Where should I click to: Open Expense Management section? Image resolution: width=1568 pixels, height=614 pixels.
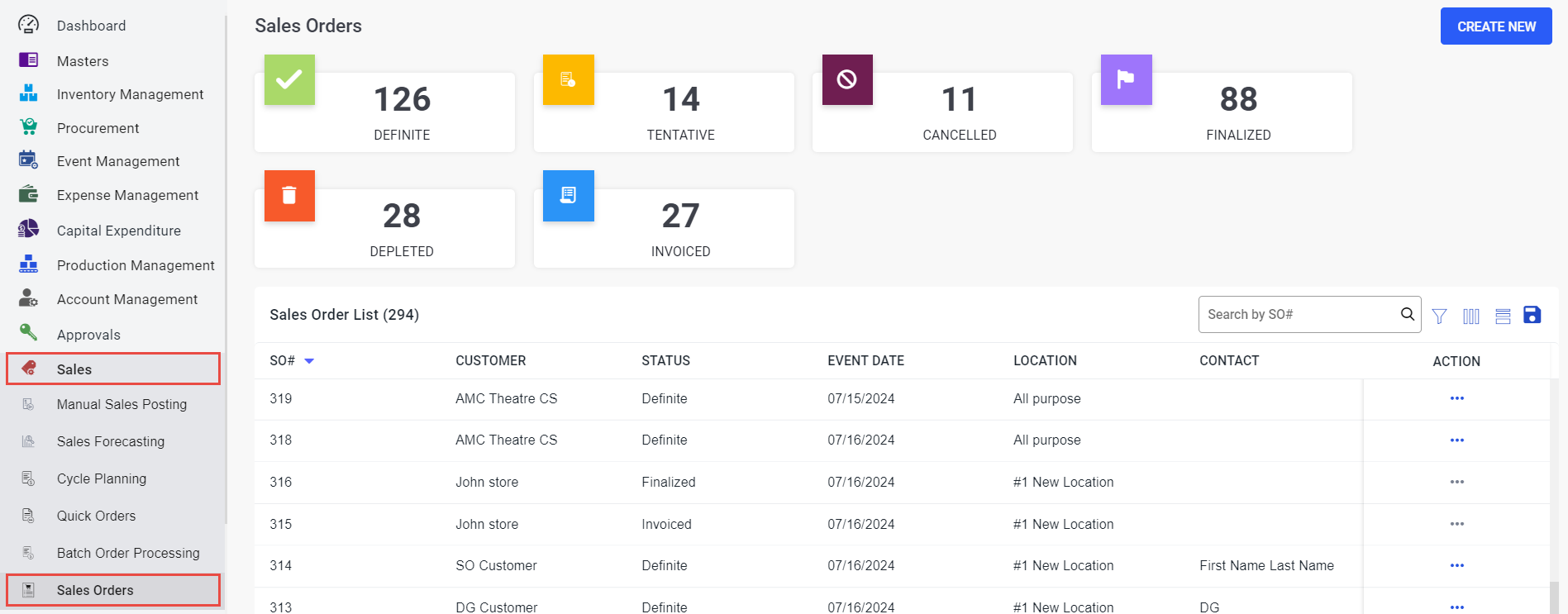click(x=127, y=195)
